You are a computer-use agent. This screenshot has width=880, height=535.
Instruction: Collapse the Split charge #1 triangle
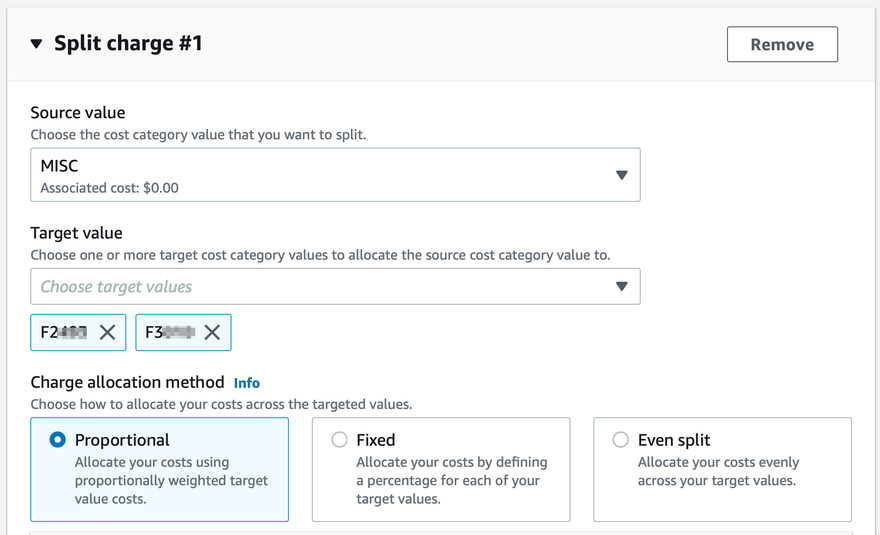[37, 44]
